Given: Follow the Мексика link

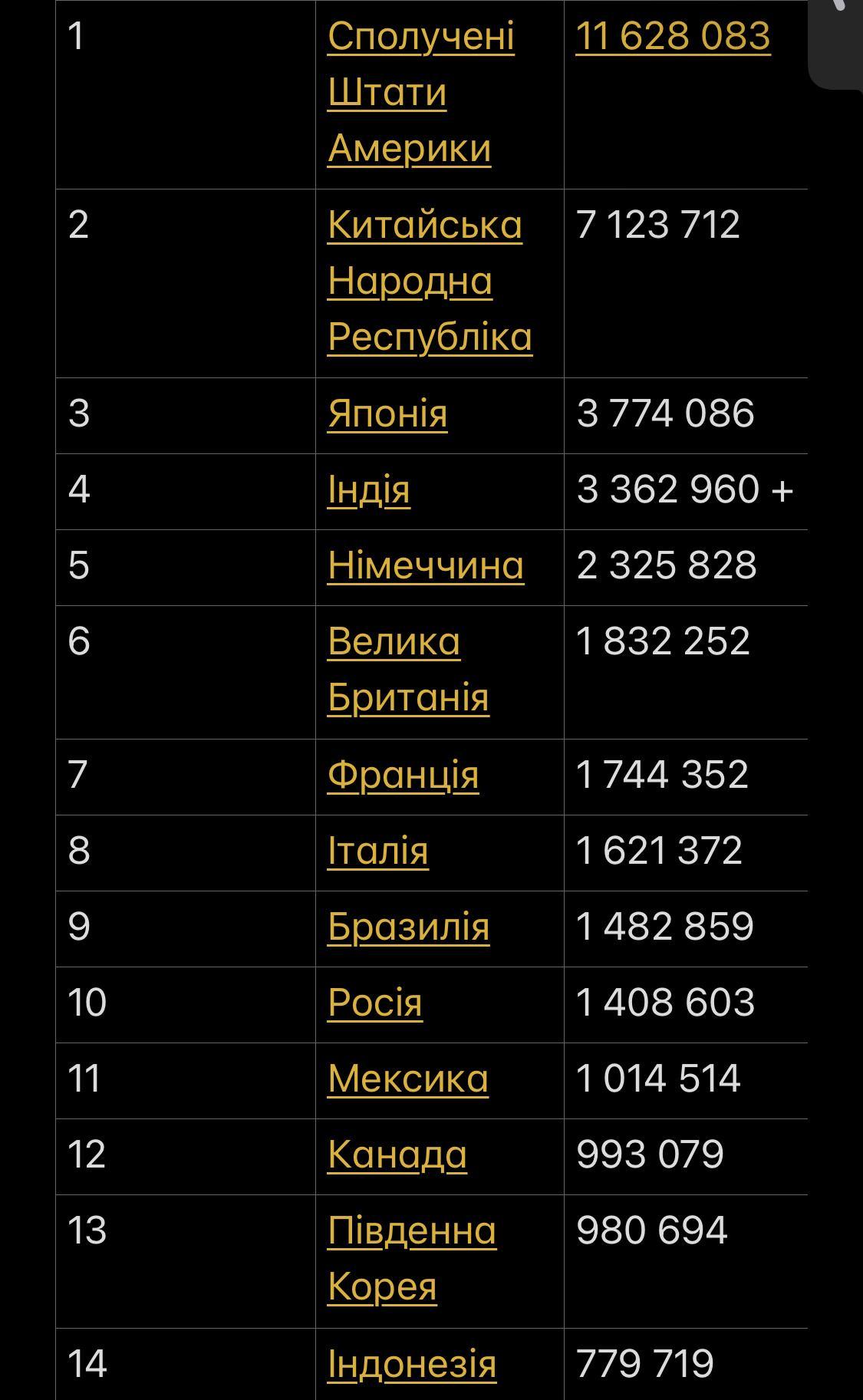Looking at the screenshot, I should point(407,1078).
